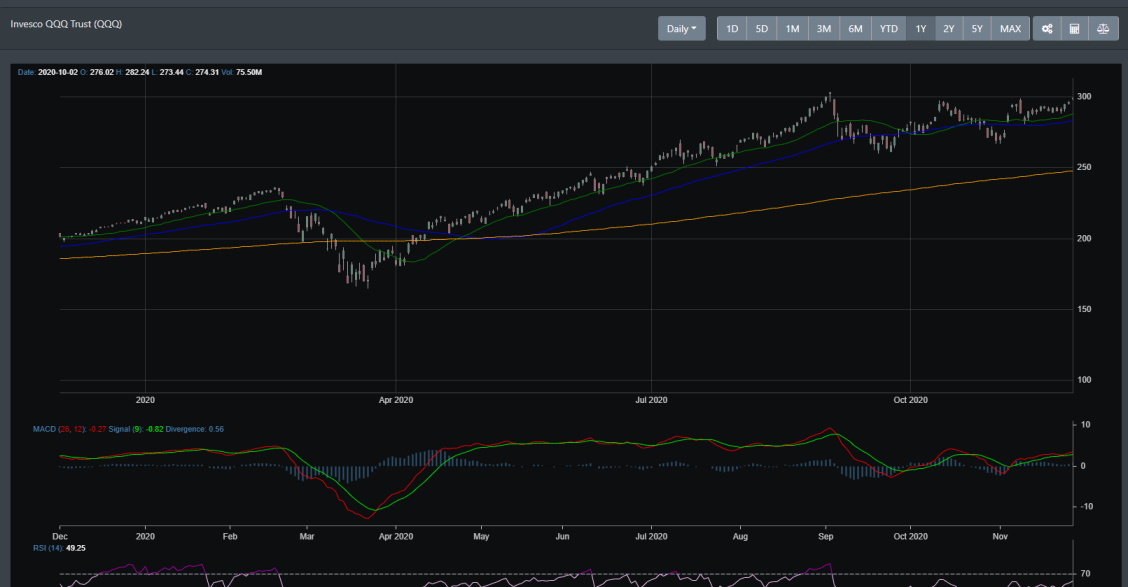Click the MACD axis value 10
1128x587 pixels.
click(1086, 425)
